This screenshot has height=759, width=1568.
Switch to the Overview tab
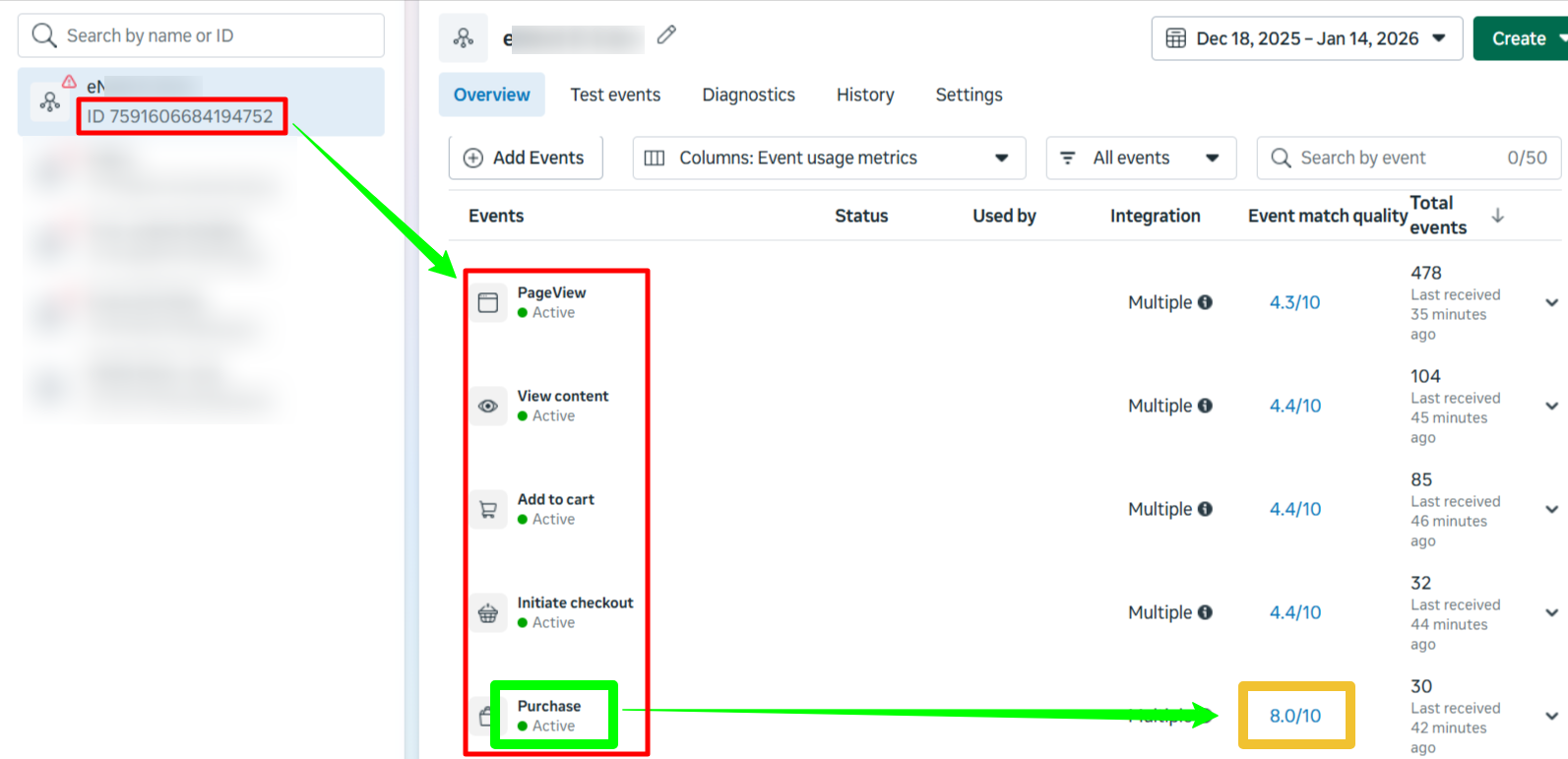tap(491, 95)
